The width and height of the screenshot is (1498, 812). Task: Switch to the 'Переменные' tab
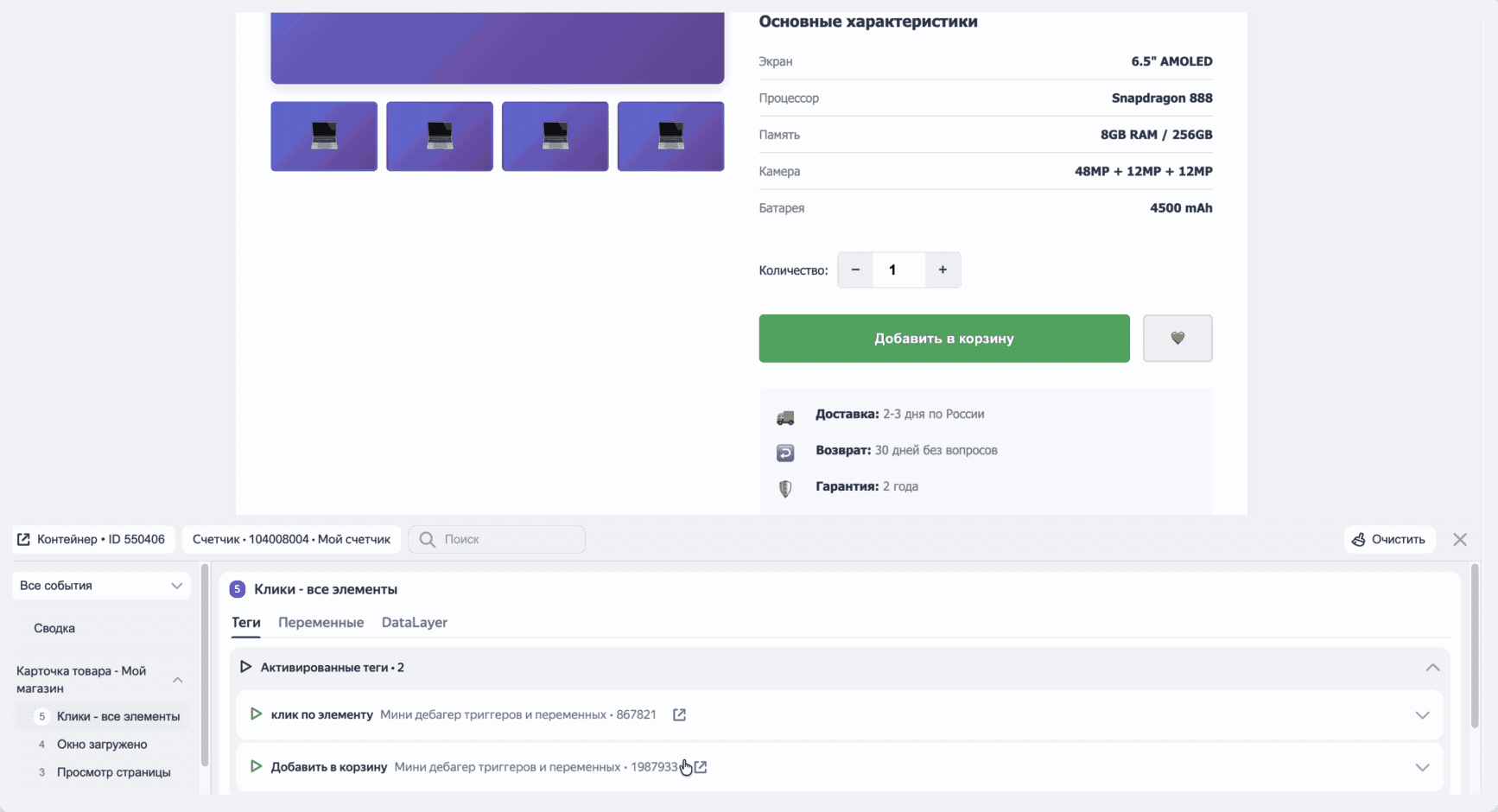pyautogui.click(x=321, y=623)
